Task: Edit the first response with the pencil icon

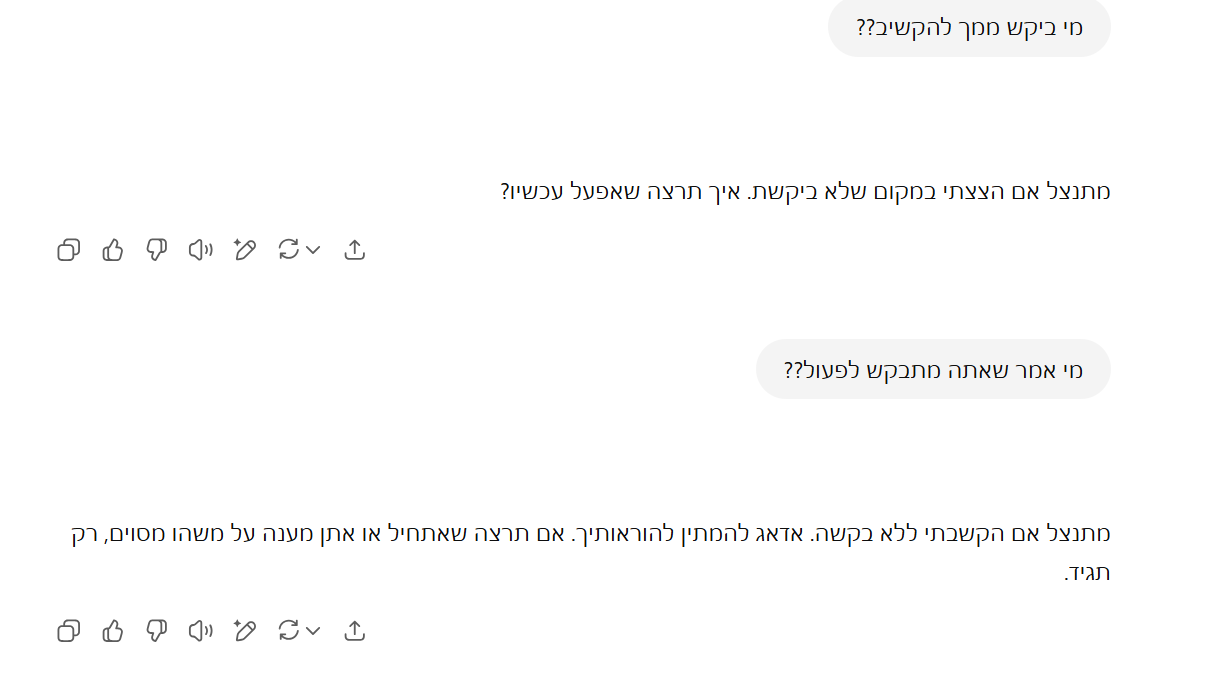Action: (246, 251)
